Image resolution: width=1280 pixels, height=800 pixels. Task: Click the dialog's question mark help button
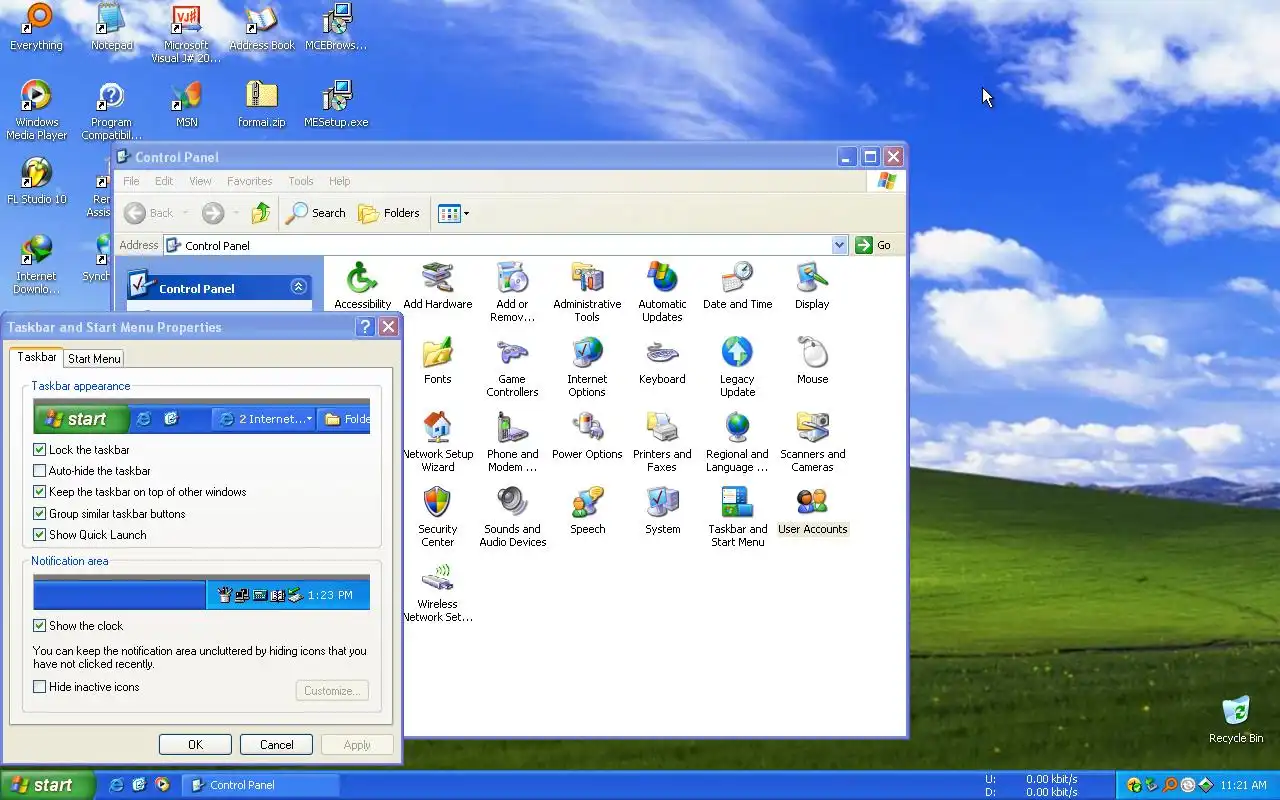365,327
